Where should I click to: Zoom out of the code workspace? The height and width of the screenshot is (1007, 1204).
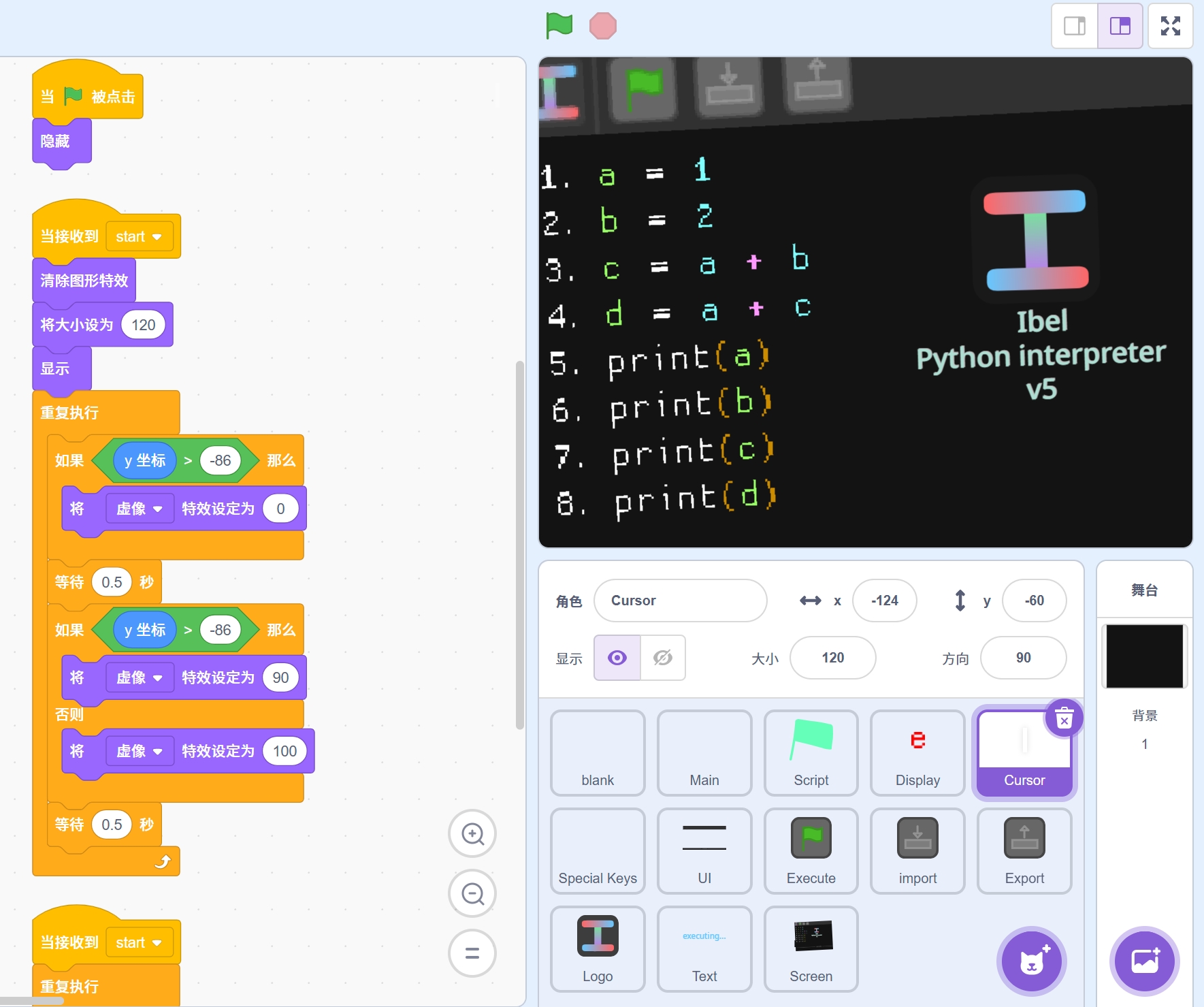(472, 893)
